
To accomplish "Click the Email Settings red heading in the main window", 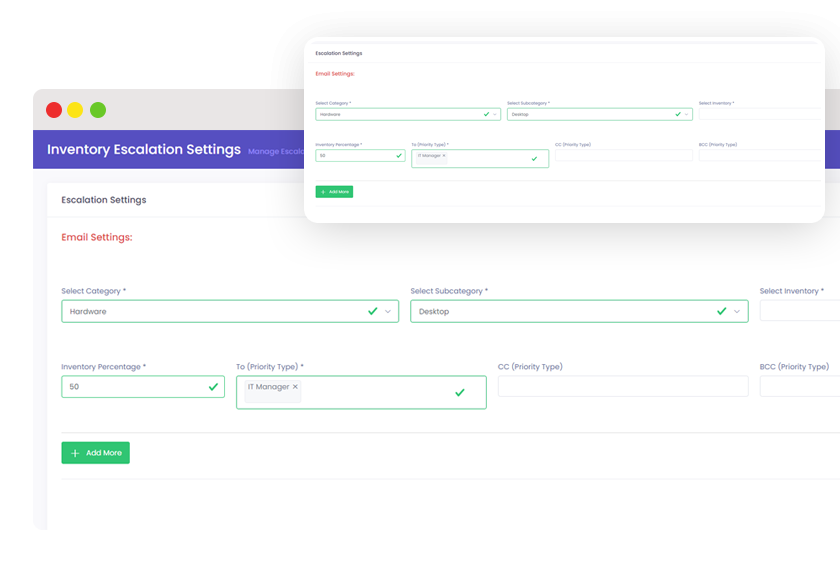I will (x=97, y=237).
